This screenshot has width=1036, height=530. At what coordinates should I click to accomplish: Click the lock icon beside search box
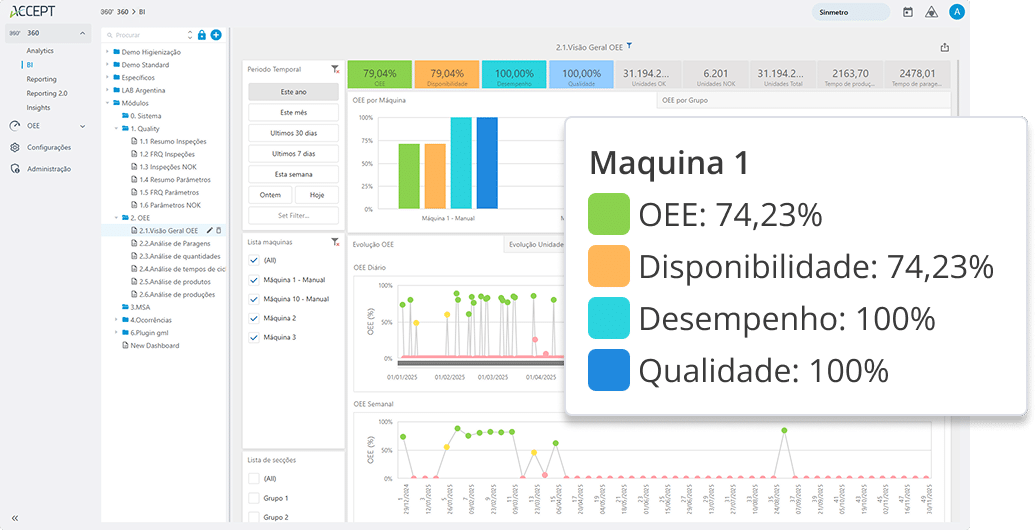pos(202,35)
